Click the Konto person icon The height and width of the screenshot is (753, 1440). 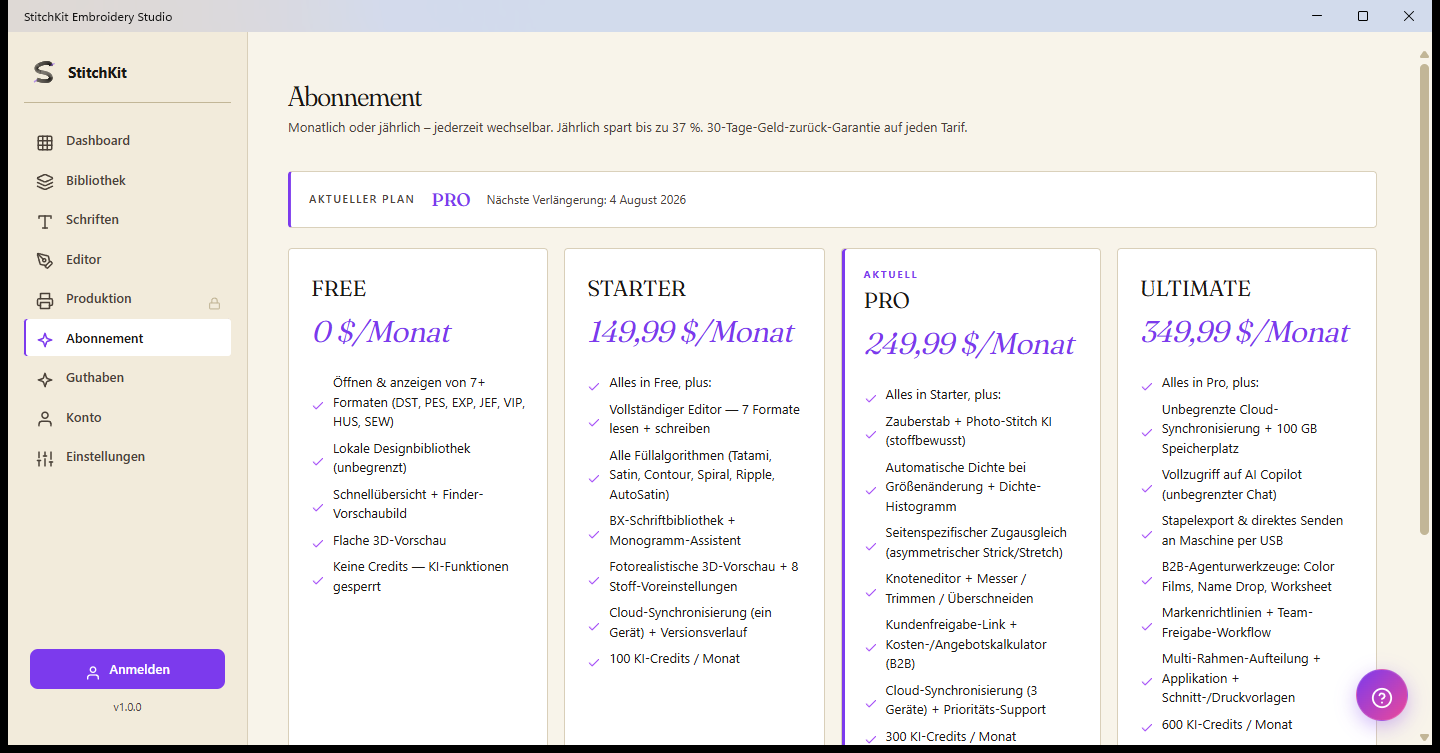coord(45,419)
